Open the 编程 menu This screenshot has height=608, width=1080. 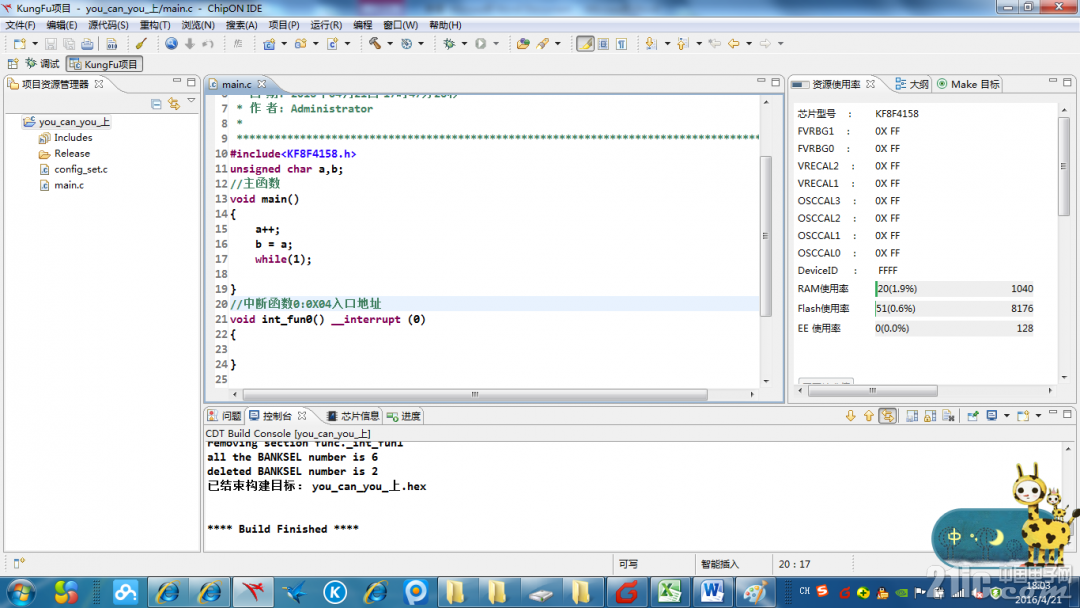coord(362,25)
